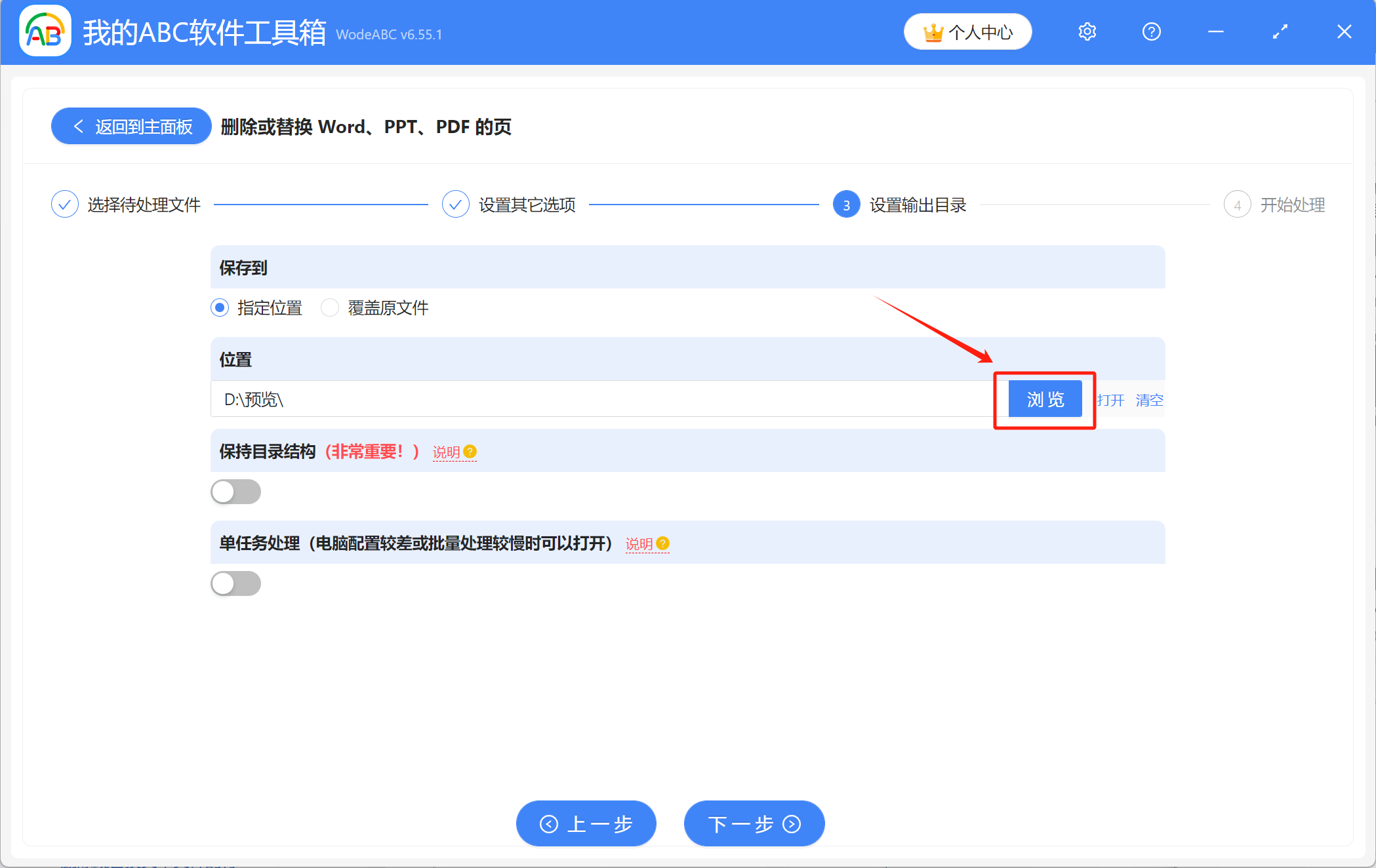Screen dimensions: 1376x868
Task: Click the 打开 open link
Action: pos(1112,399)
